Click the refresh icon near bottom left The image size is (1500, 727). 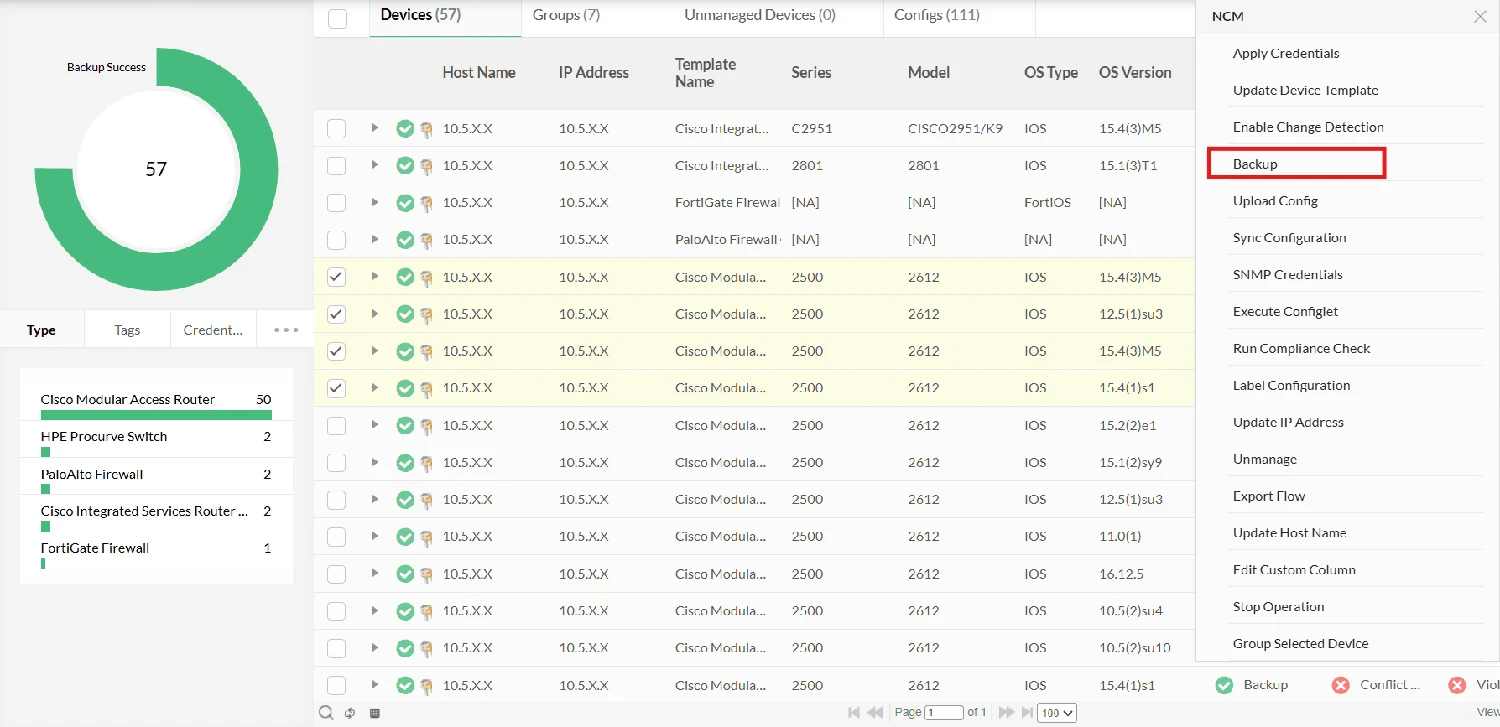[x=348, y=712]
